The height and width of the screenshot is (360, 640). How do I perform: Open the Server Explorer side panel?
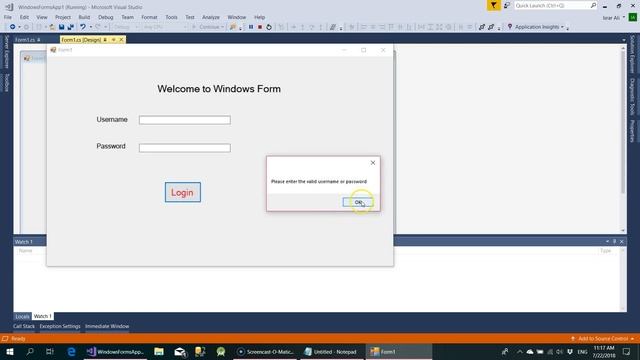(6, 52)
